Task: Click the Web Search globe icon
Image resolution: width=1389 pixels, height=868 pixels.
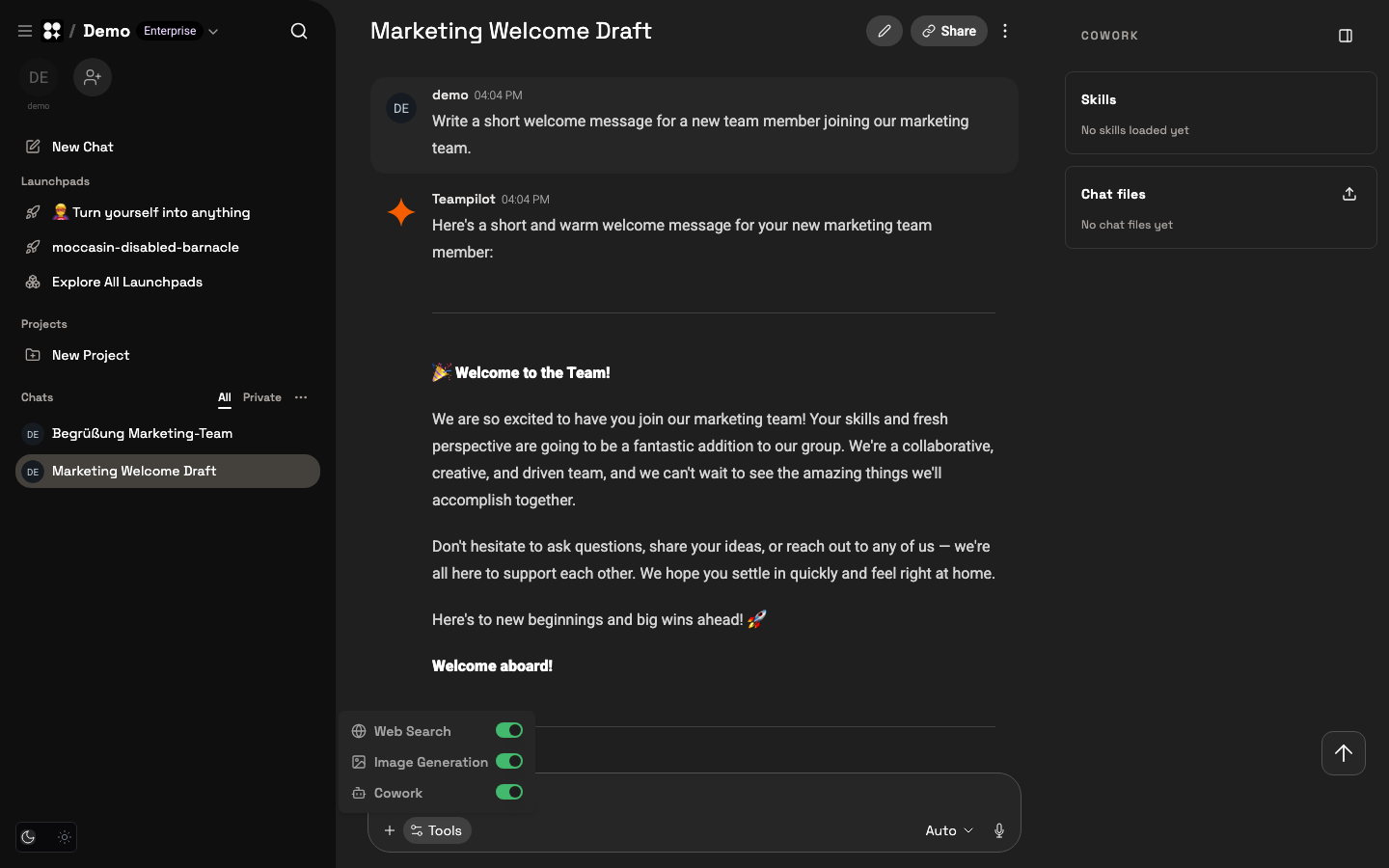Action: tap(359, 731)
